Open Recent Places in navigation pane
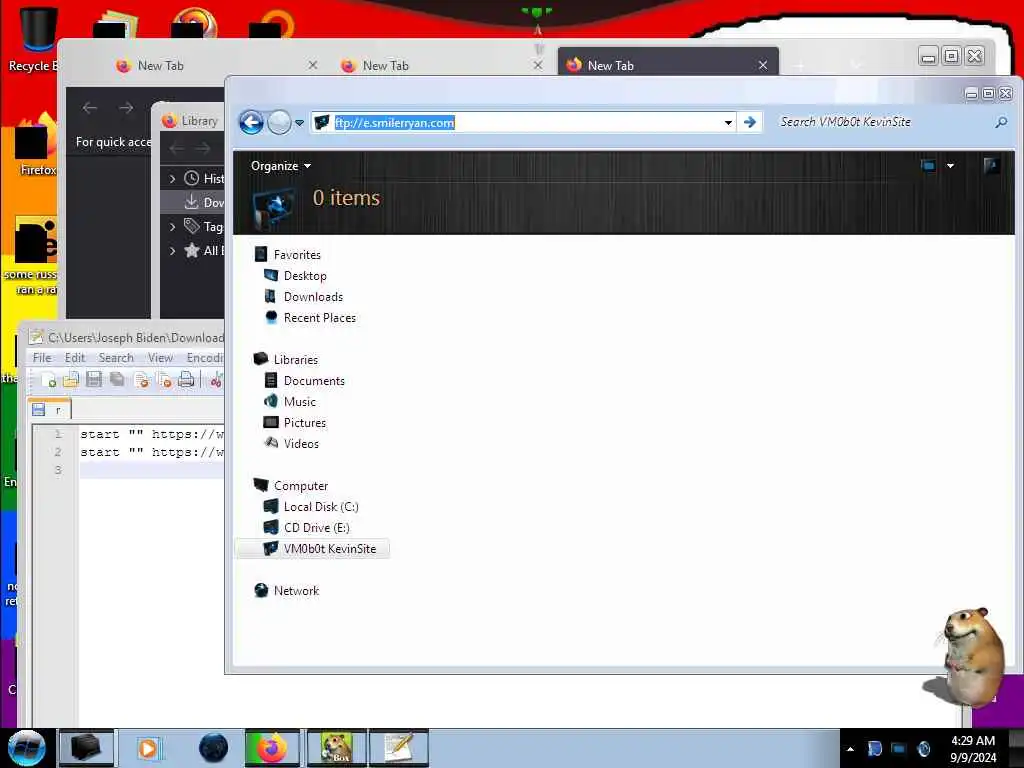Image resolution: width=1024 pixels, height=768 pixels. [320, 317]
